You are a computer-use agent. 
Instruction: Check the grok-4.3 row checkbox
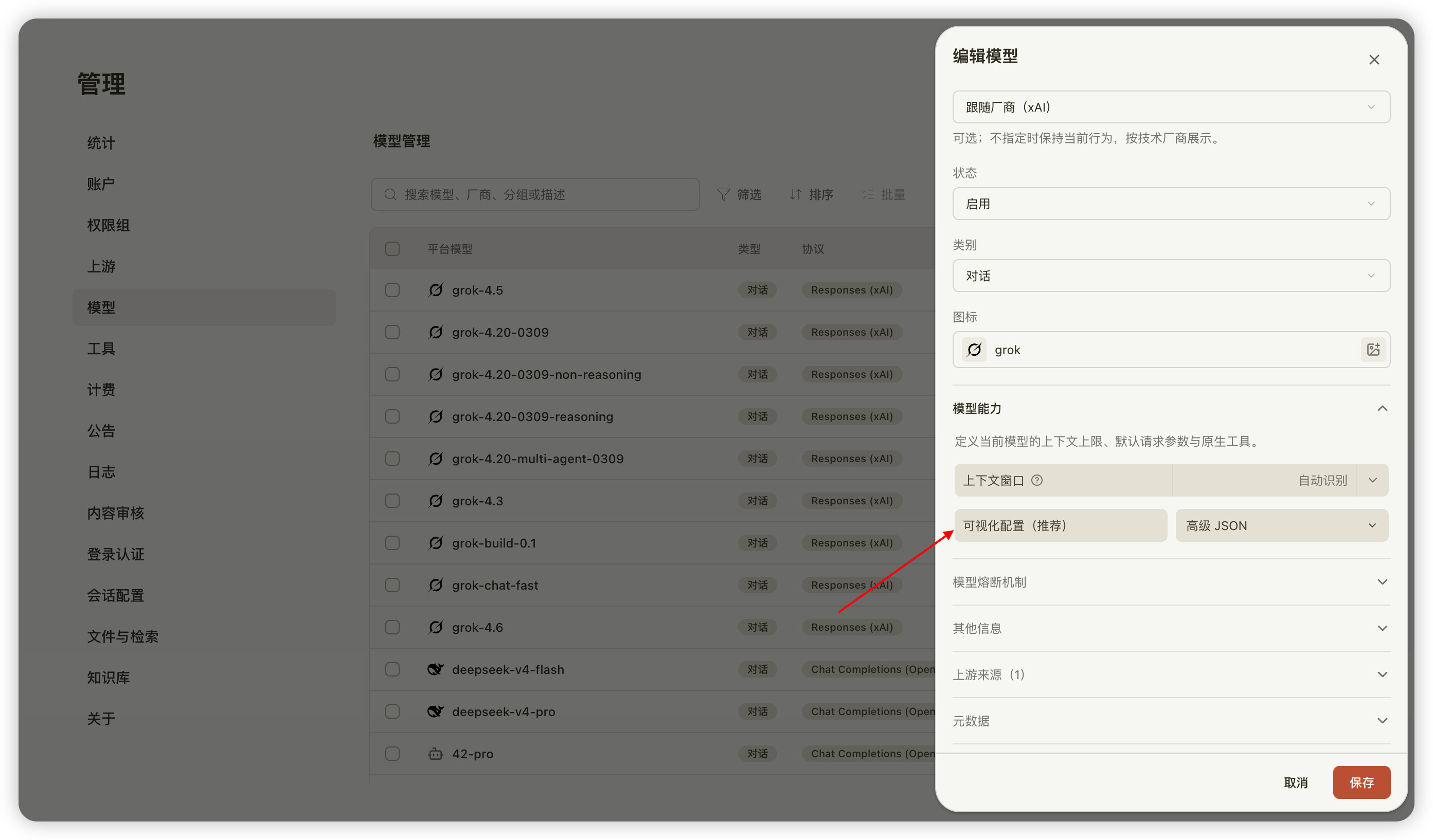coord(392,501)
